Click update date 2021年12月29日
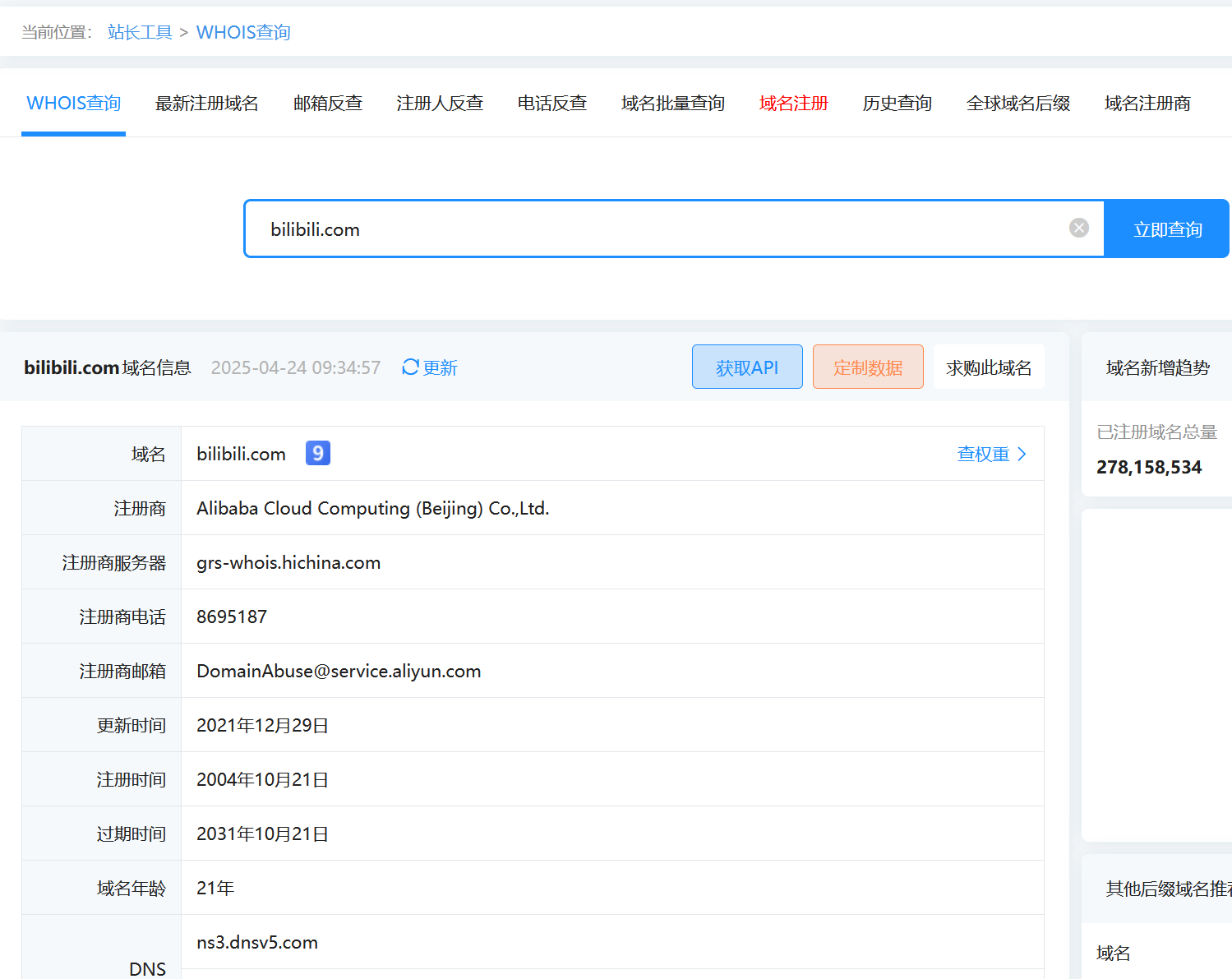Screen dimensions: 1232x979 coord(262,725)
